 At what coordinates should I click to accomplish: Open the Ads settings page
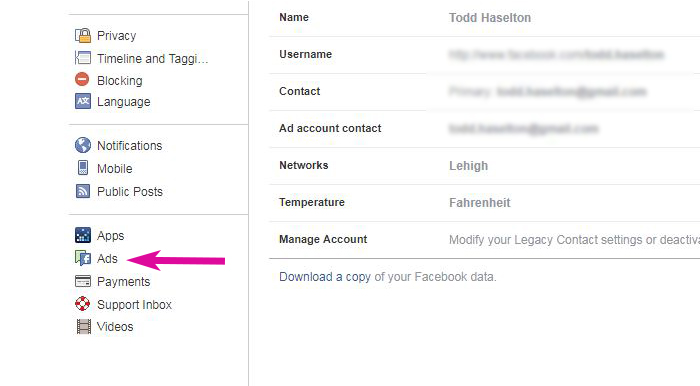pyautogui.click(x=107, y=259)
